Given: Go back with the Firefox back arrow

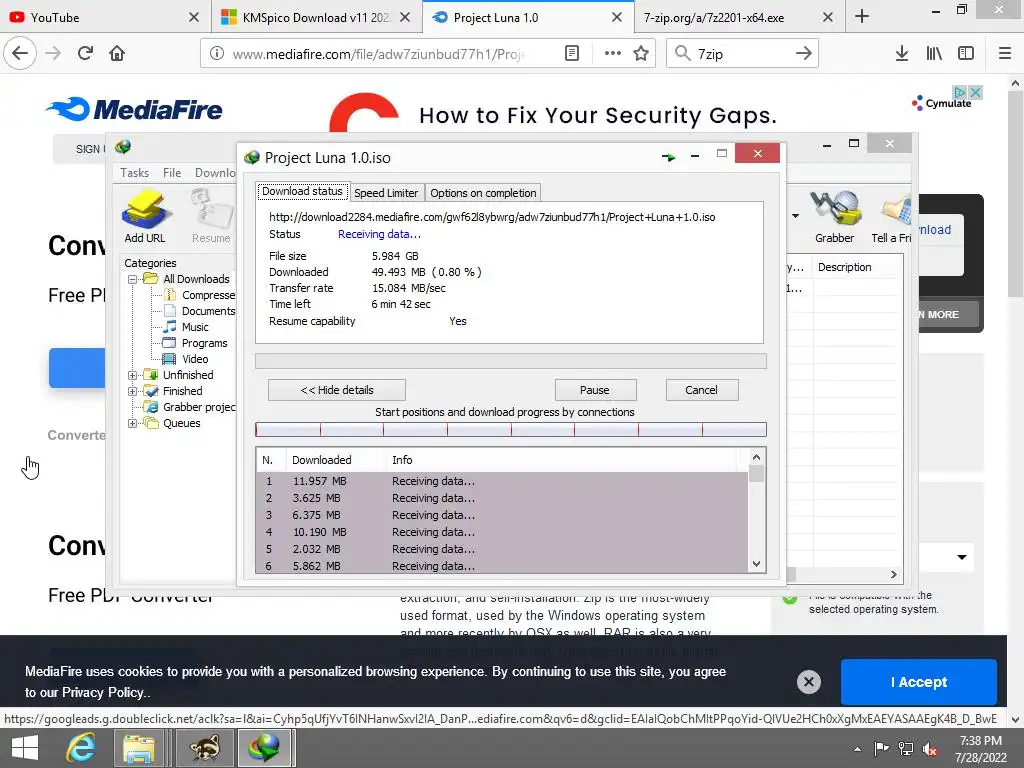Looking at the screenshot, I should (20, 53).
